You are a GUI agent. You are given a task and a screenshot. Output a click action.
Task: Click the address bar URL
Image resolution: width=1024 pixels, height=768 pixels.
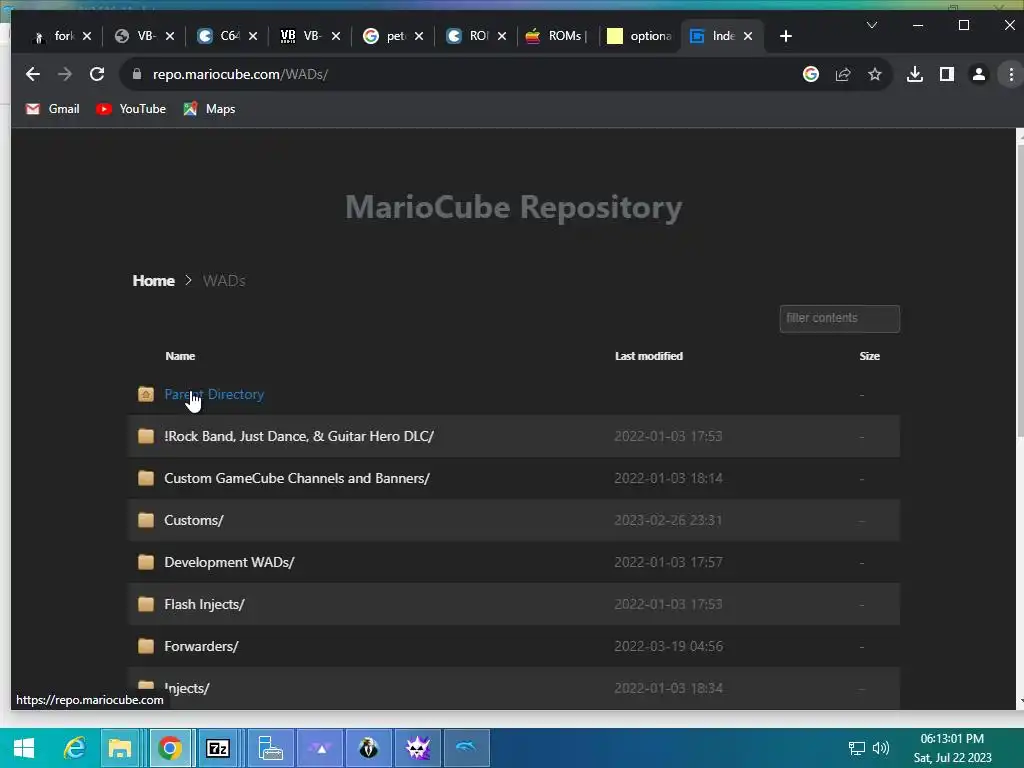tap(240, 74)
